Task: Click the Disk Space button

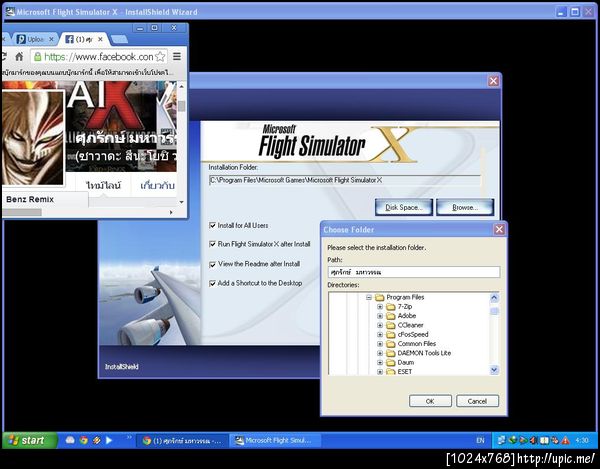Action: pyautogui.click(x=404, y=207)
